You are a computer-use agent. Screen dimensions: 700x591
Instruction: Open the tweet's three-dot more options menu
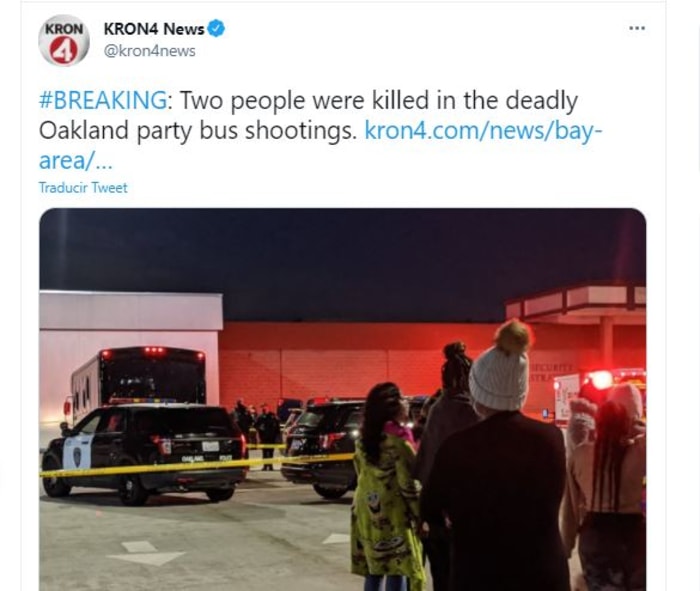pos(637,28)
